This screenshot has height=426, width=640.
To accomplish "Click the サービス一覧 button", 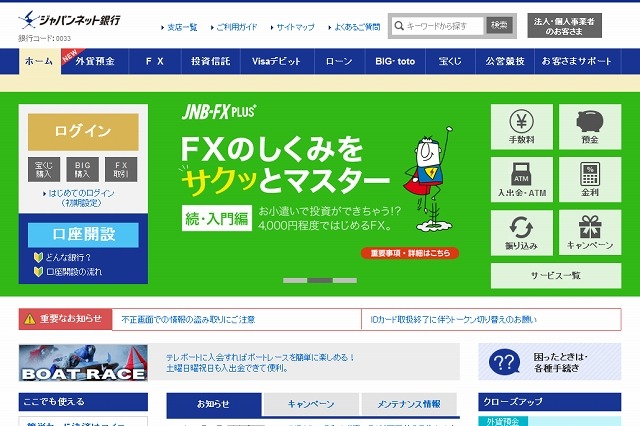I will (556, 275).
